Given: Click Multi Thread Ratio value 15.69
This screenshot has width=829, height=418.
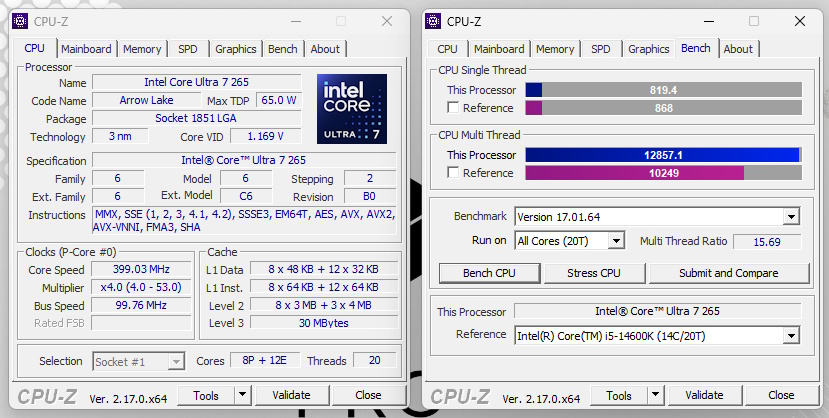Looking at the screenshot, I should [x=767, y=242].
